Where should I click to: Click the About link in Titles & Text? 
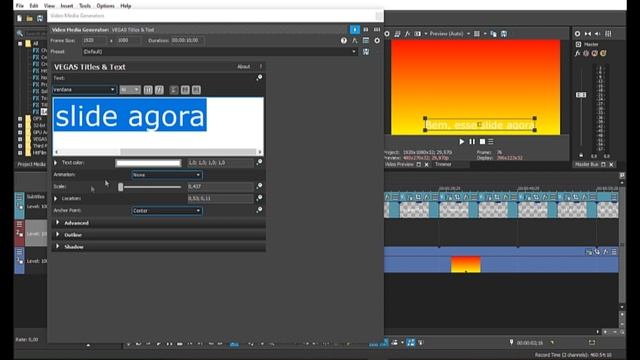[244, 67]
